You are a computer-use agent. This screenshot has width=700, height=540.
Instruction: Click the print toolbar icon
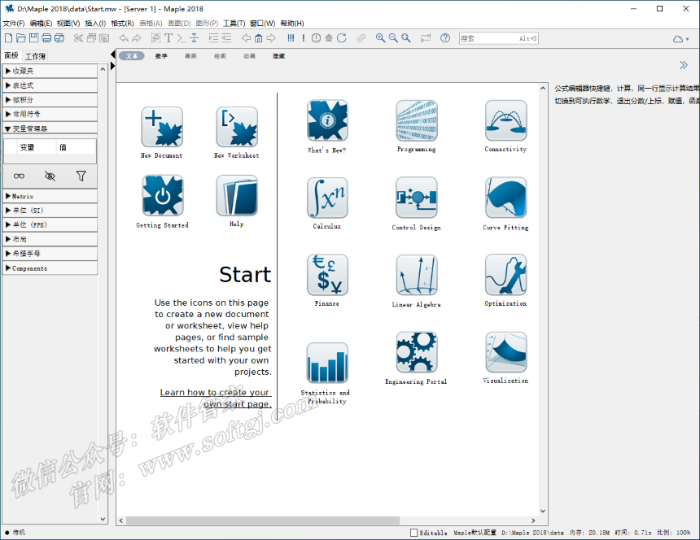coord(46,38)
